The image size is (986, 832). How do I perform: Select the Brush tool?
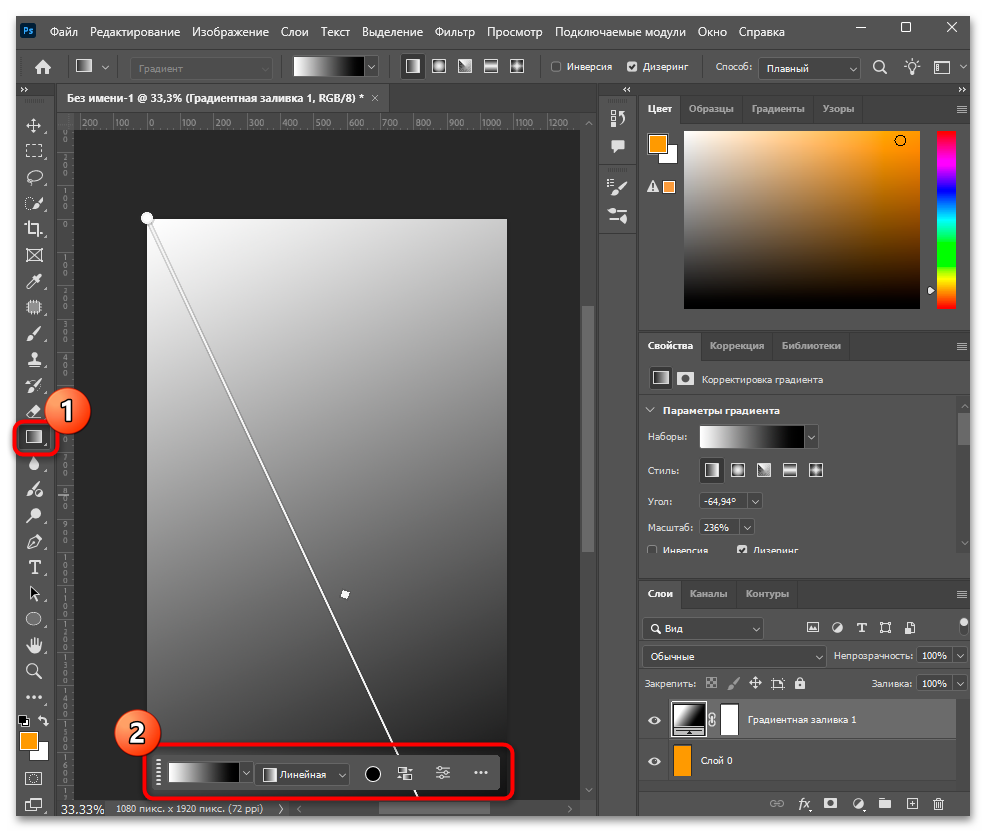(x=34, y=333)
